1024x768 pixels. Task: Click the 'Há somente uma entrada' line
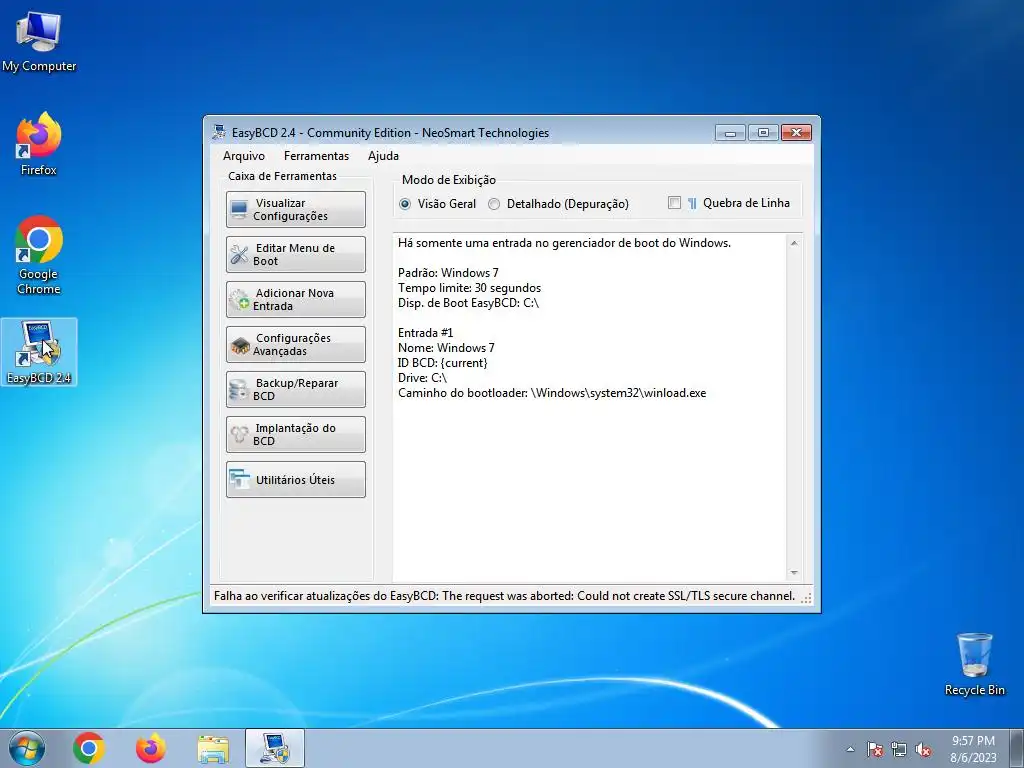tap(564, 243)
